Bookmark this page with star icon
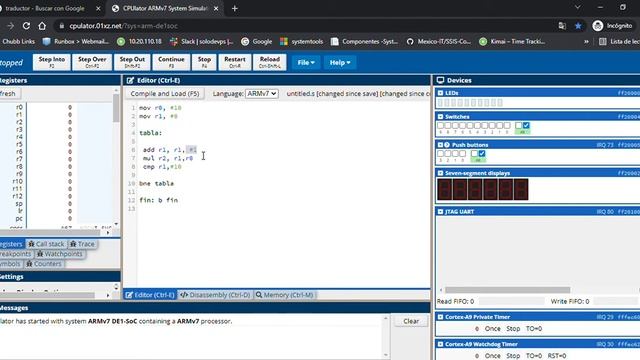Screen dimensions: 640x360 click(x=578, y=26)
